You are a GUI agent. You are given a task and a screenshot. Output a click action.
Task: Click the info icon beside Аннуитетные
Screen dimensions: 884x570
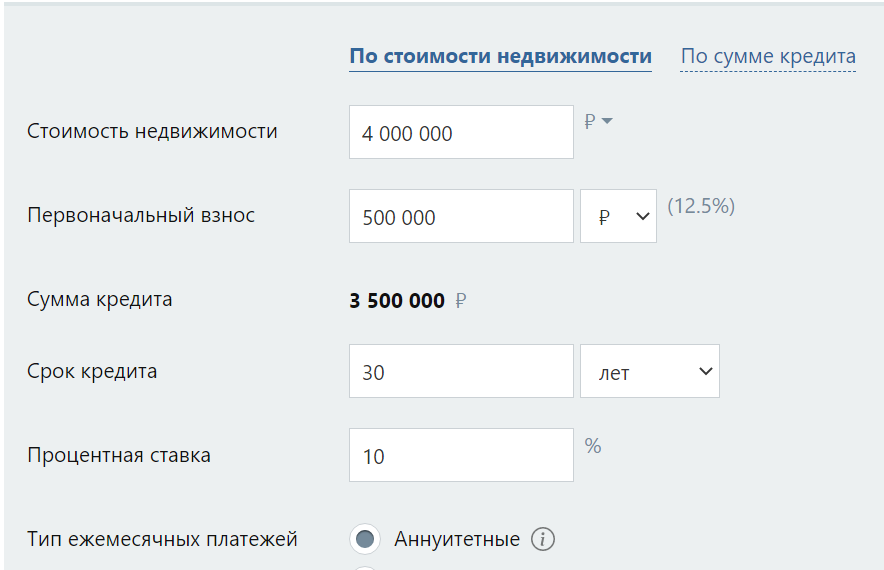coord(542,540)
